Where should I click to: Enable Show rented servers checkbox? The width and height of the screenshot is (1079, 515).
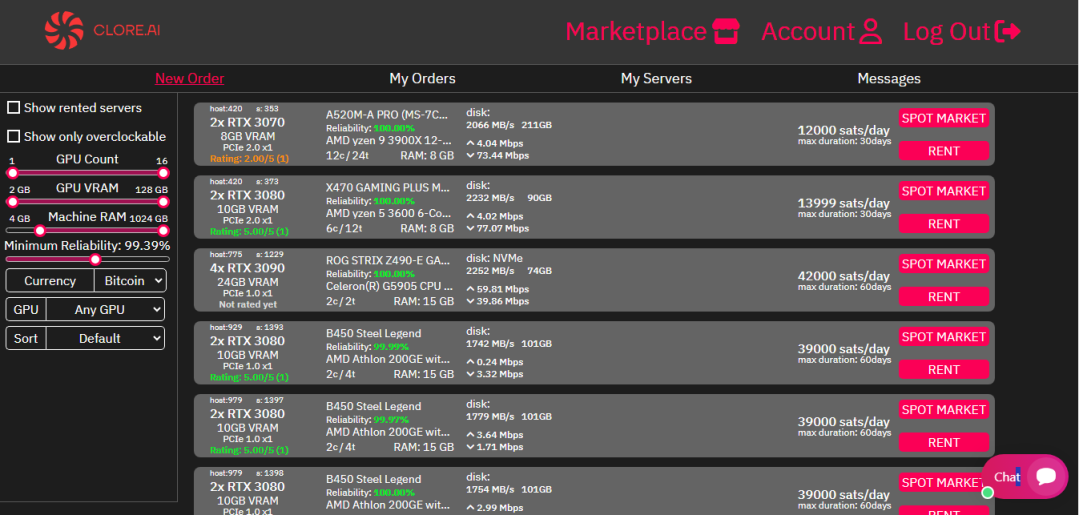coord(13,107)
